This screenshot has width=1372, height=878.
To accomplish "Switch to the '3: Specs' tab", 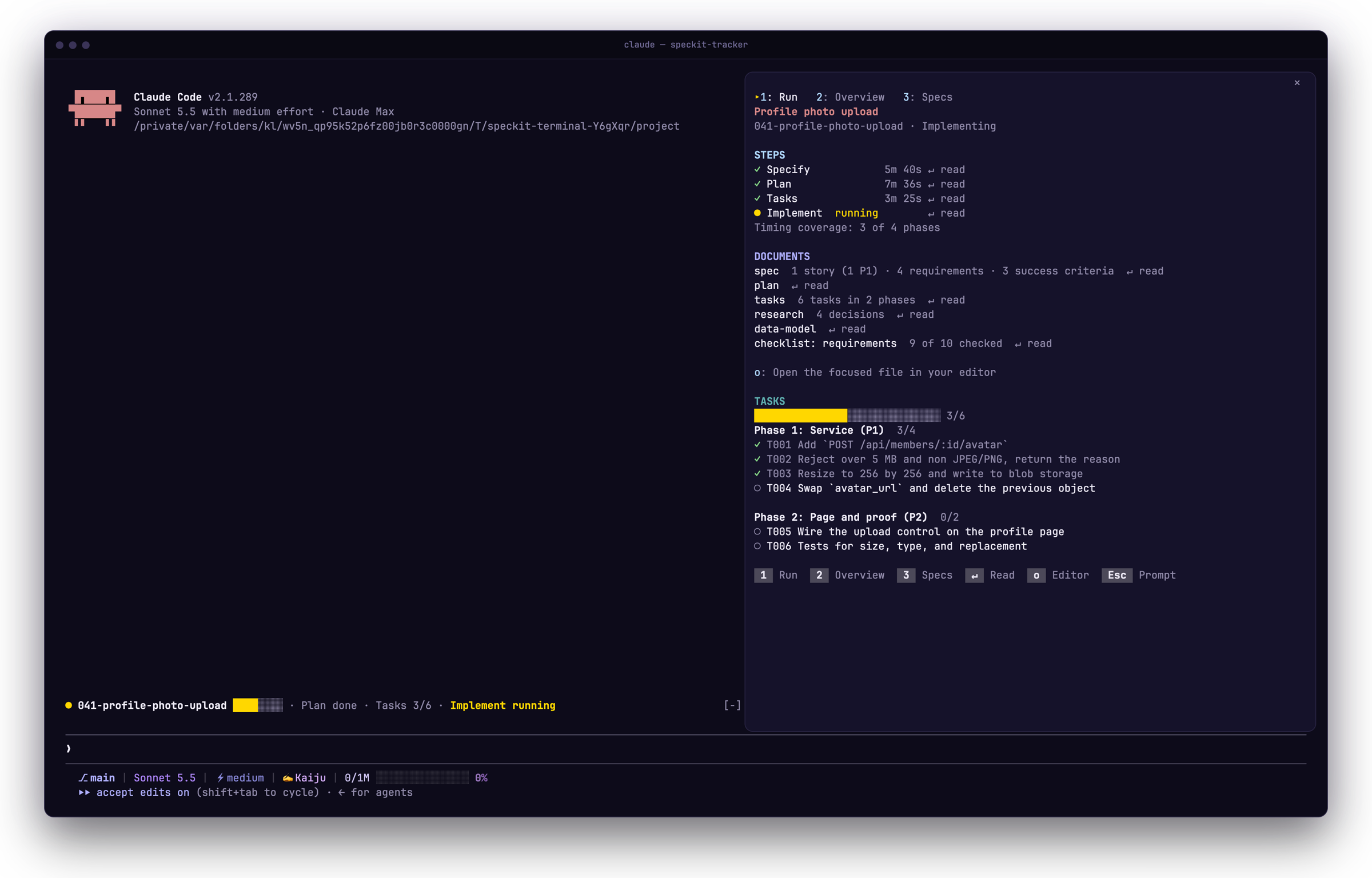I will pyautogui.click(x=928, y=97).
